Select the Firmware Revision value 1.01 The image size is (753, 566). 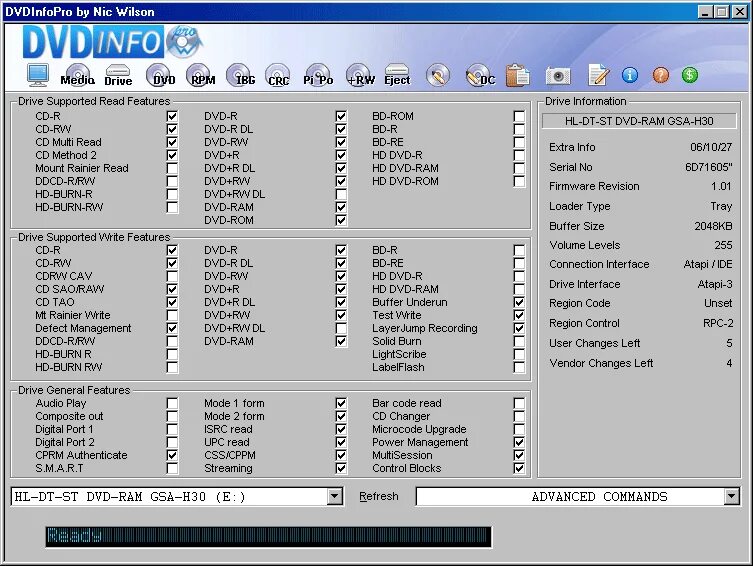[721, 186]
